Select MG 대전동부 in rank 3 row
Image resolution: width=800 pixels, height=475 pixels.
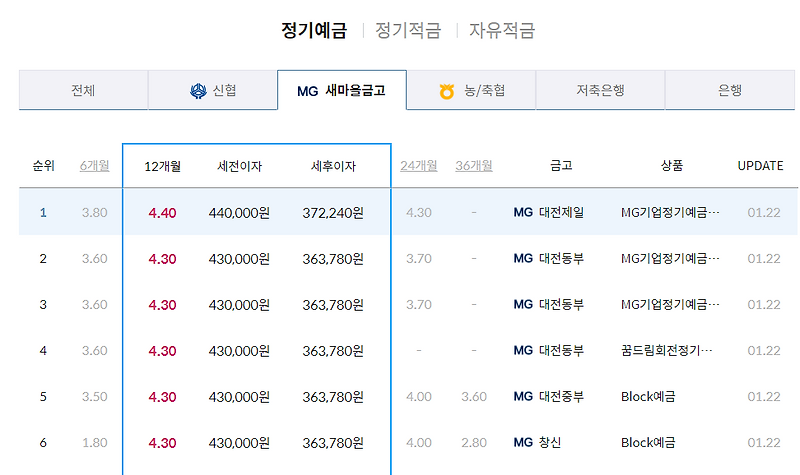pos(548,304)
